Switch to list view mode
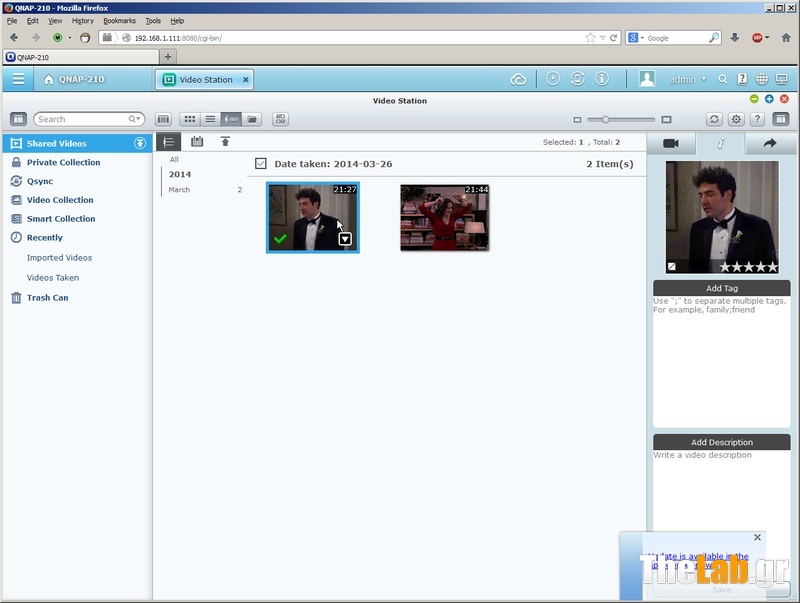This screenshot has height=603, width=800. point(210,119)
